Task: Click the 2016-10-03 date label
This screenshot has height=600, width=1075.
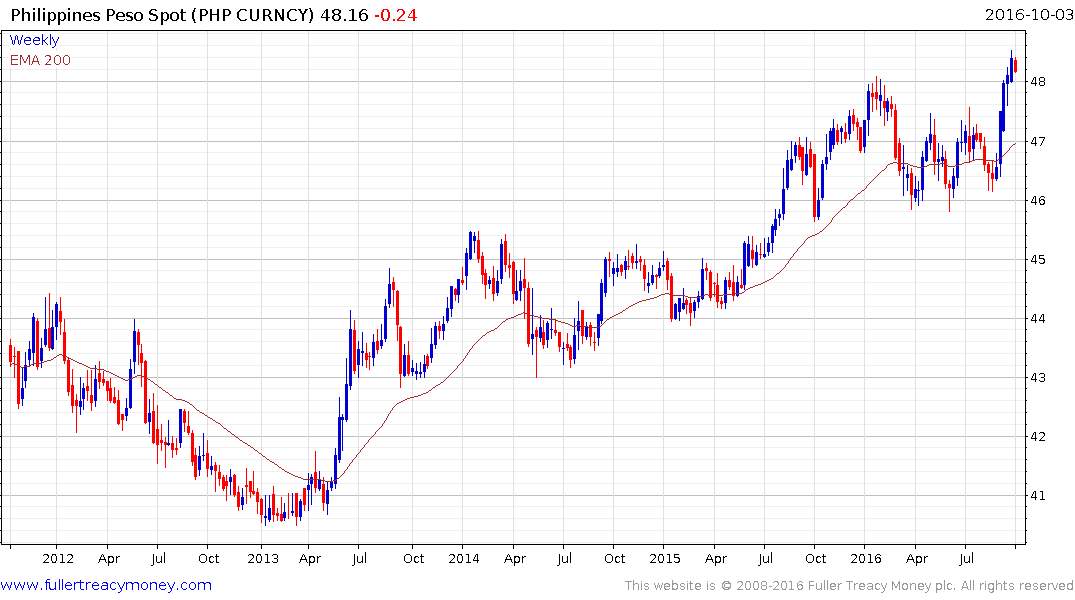Action: [x=1028, y=14]
